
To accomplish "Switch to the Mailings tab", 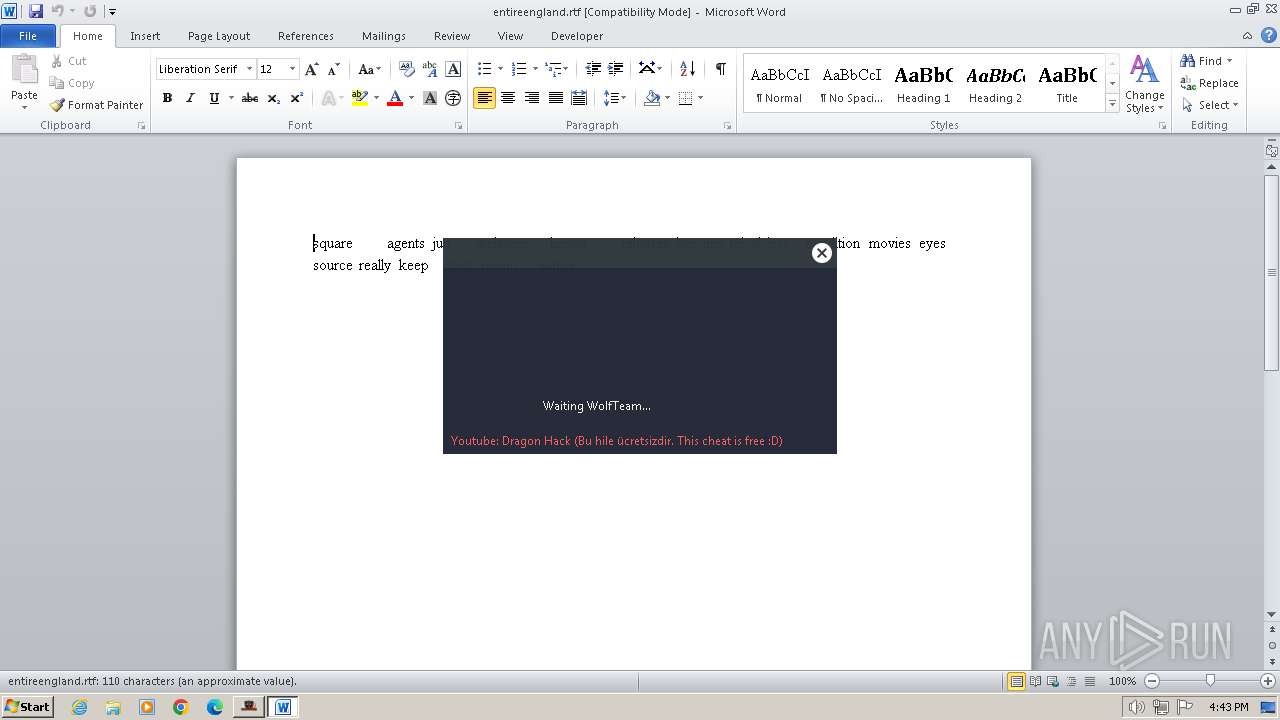I will (384, 36).
